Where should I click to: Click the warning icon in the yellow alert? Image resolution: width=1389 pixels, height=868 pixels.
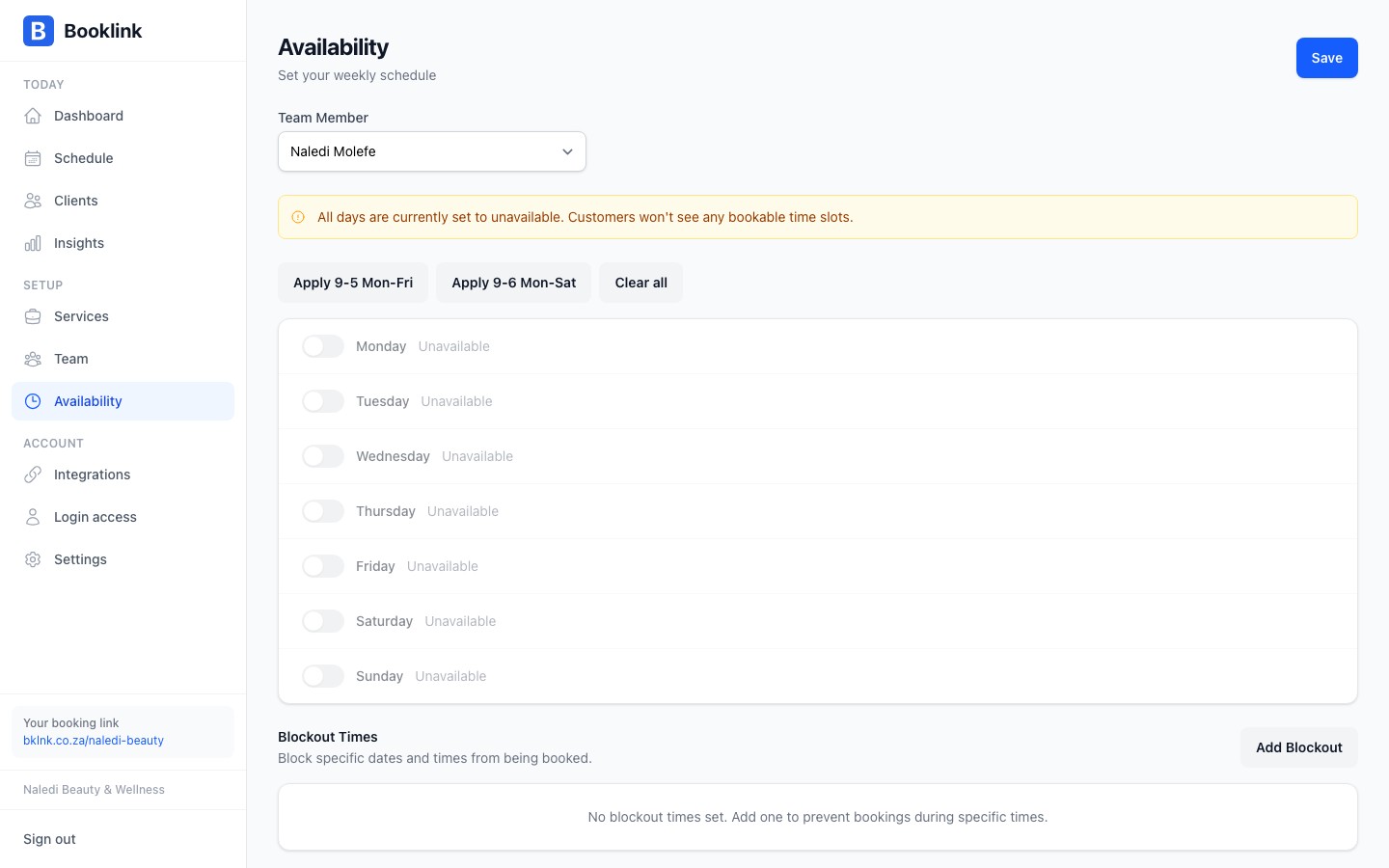point(298,217)
